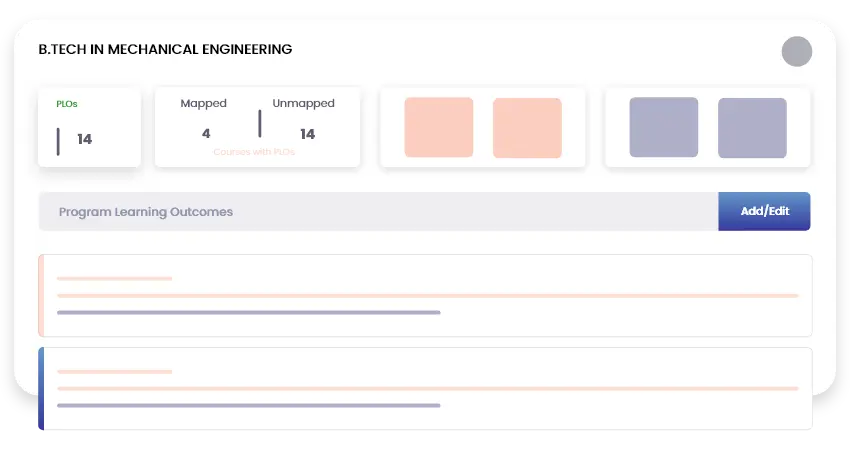Click the B.Tech in Mechanical Engineering title
Screen dimensions: 850x450
[x=165, y=49]
